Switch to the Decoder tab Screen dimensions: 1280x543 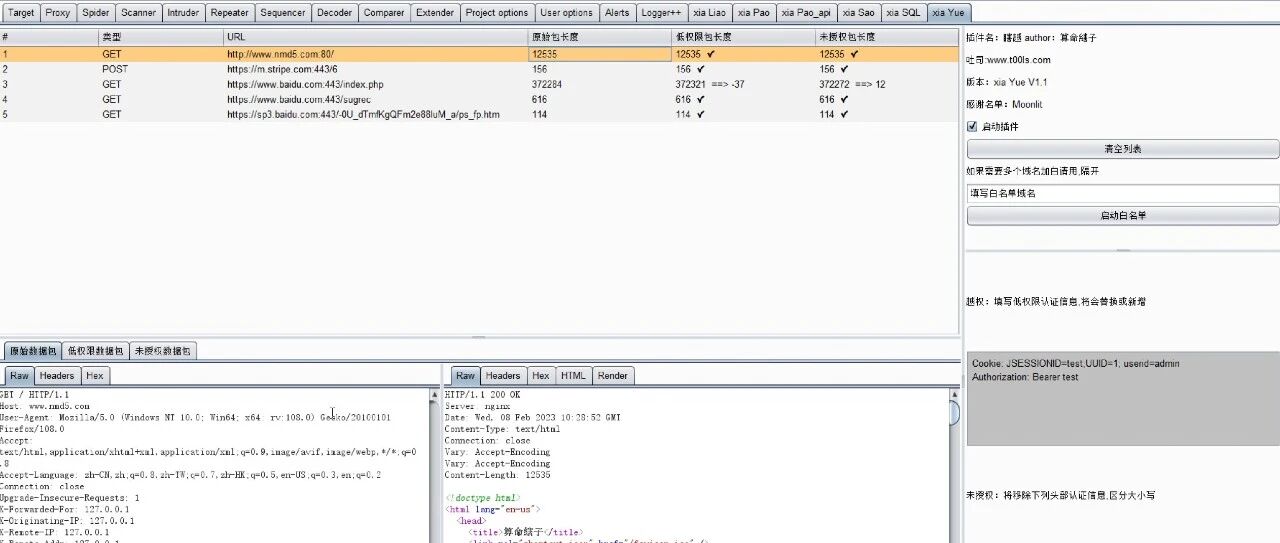(334, 13)
